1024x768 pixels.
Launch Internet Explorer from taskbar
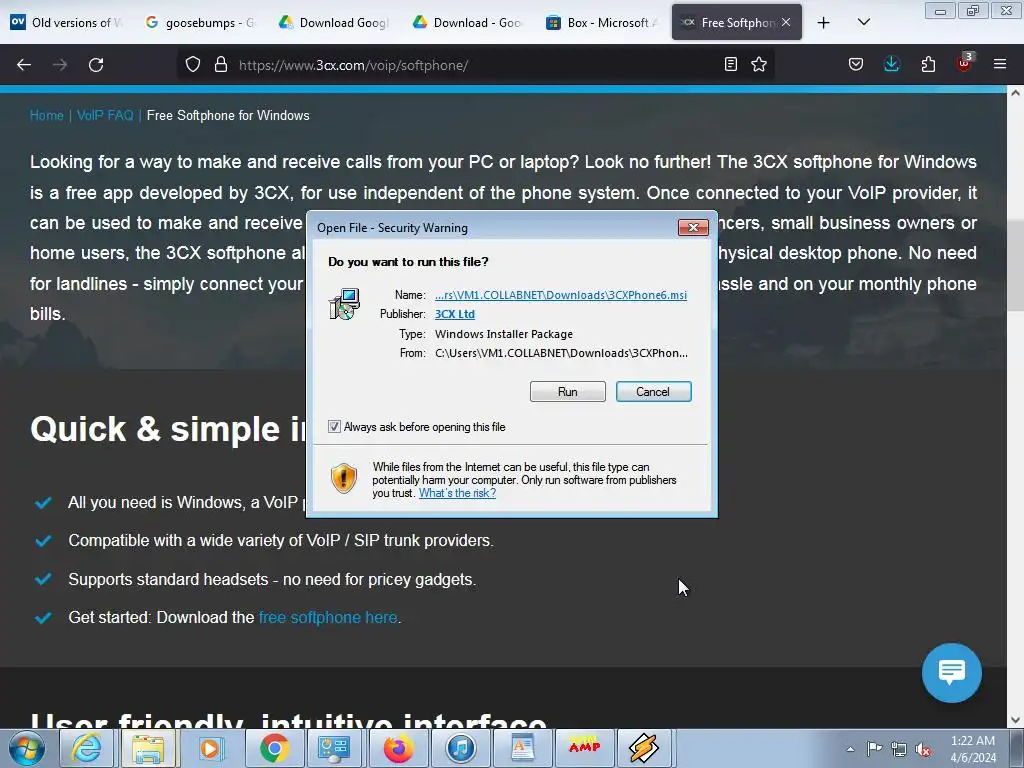click(86, 748)
